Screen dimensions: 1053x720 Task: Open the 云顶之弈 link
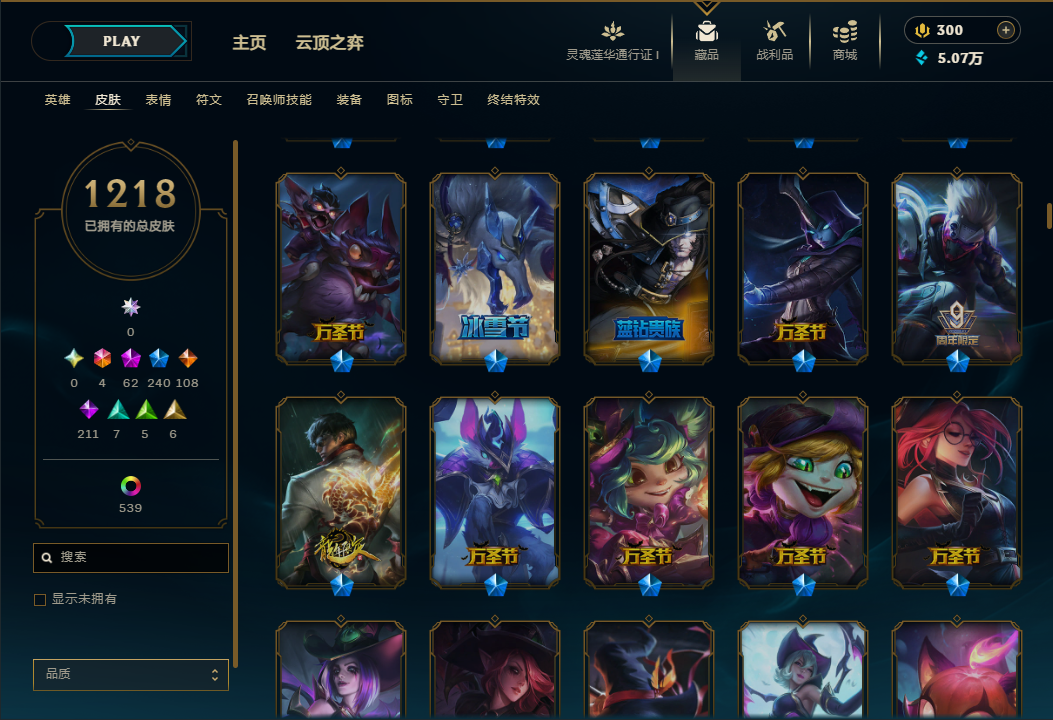click(330, 43)
